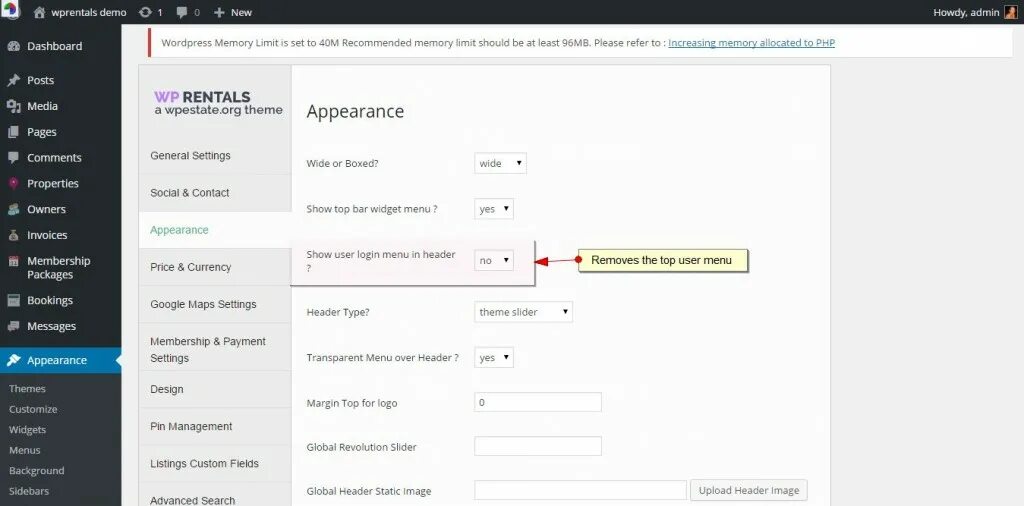Click the Pages sidebar icon
Viewport: 1024px width, 506px height.
point(13,132)
